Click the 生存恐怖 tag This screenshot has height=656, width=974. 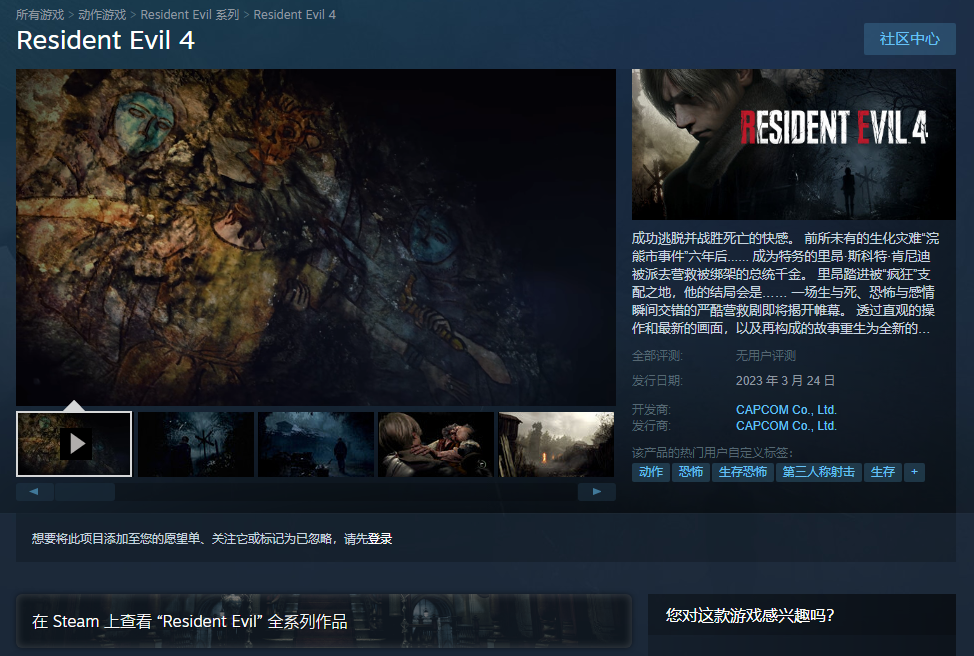click(743, 472)
